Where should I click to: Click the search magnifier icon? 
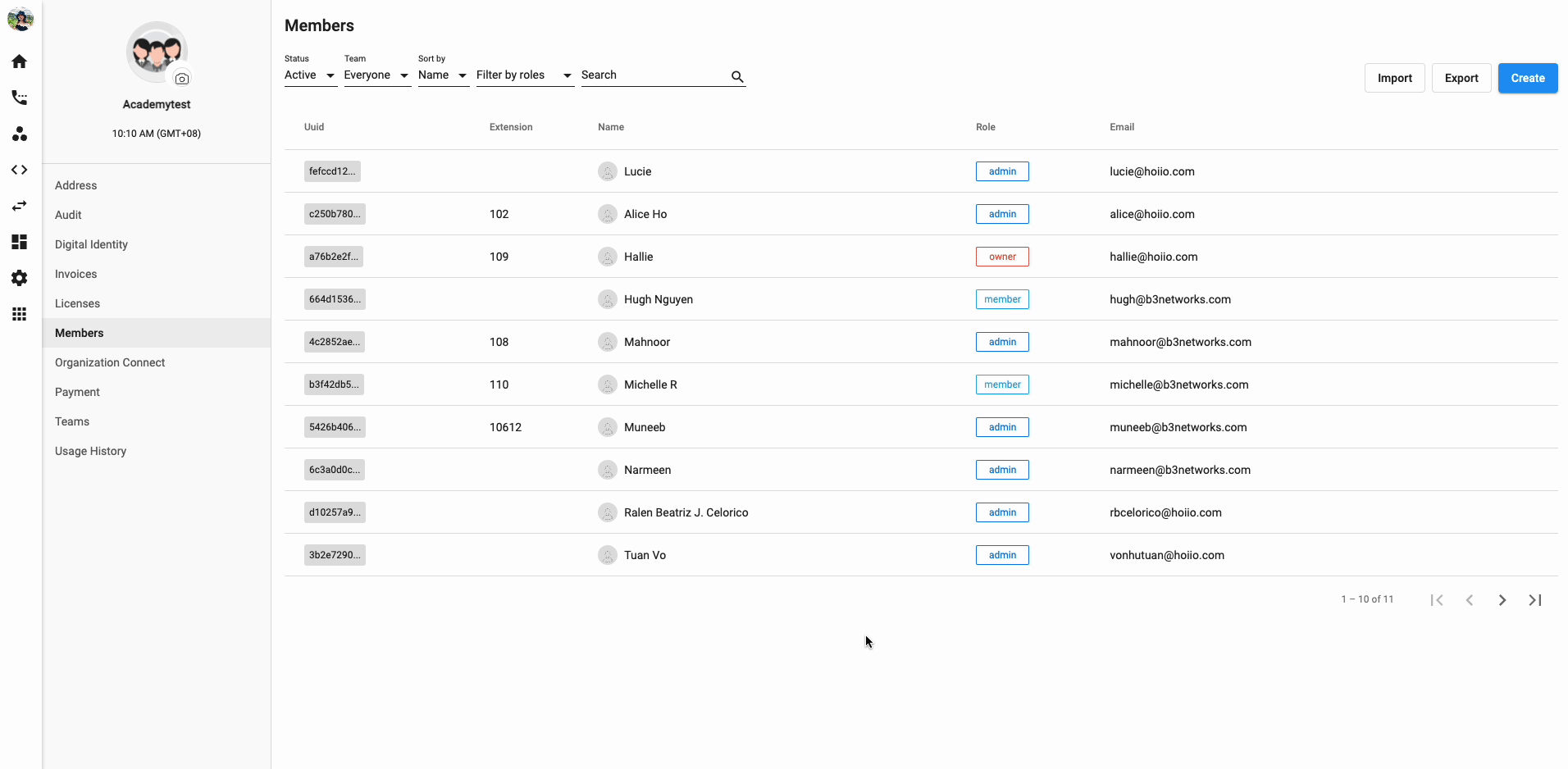coord(737,76)
